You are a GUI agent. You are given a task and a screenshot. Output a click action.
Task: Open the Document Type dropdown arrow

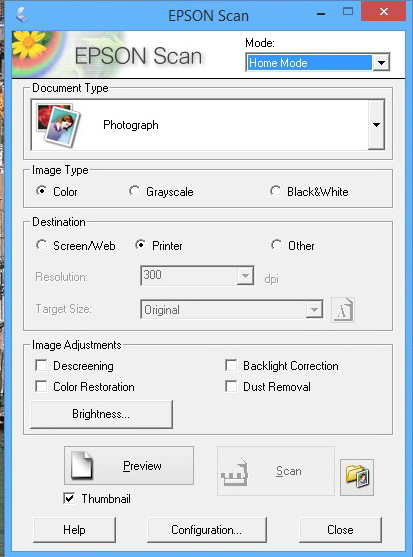coord(376,125)
